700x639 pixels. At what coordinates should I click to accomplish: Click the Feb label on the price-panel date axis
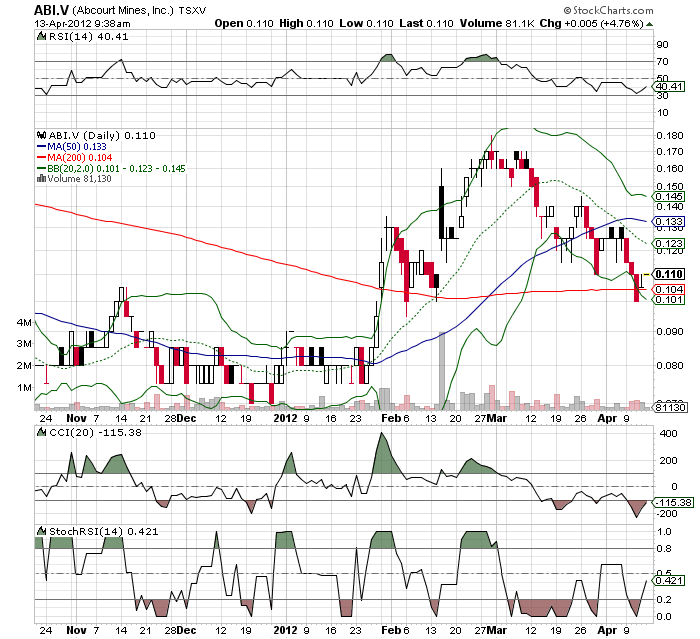(x=392, y=418)
